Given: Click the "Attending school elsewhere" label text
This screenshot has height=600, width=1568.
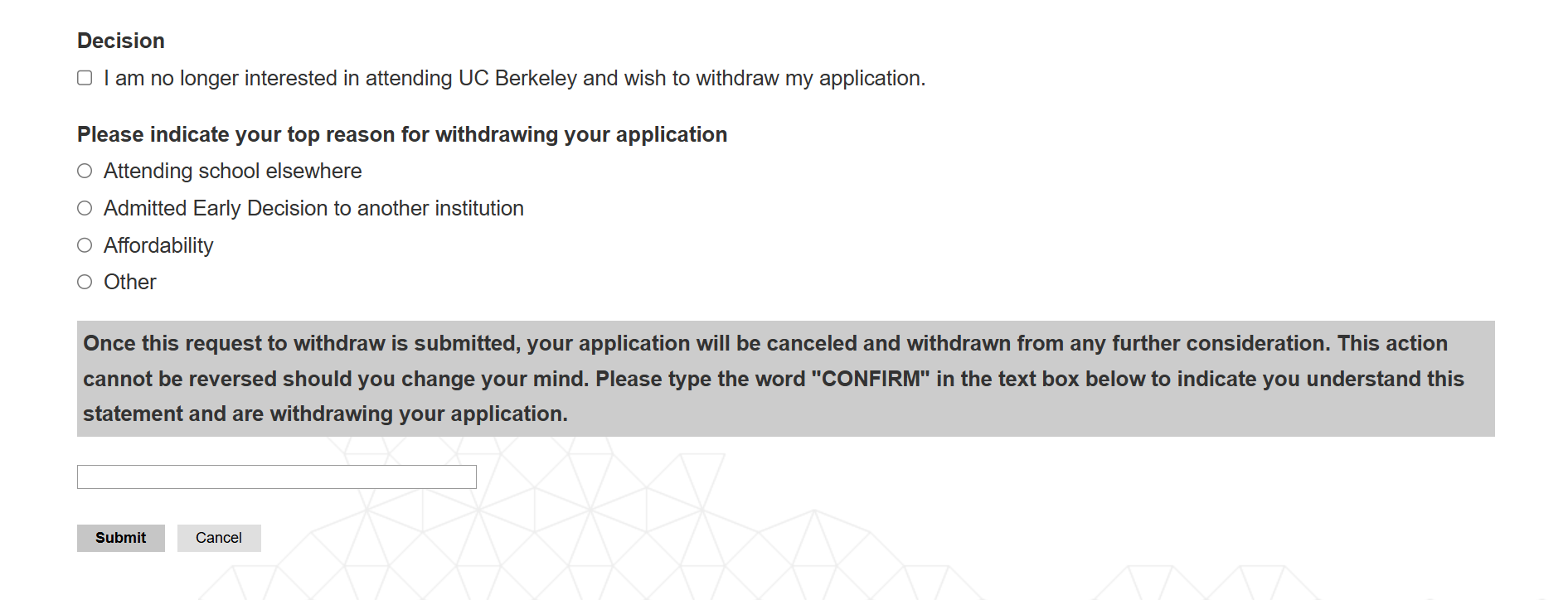Looking at the screenshot, I should [x=232, y=172].
